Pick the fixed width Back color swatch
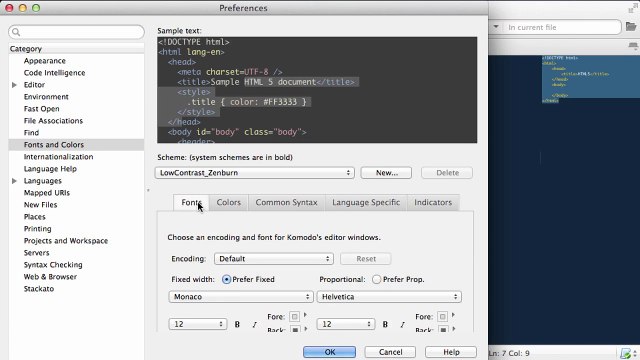This screenshot has height=360, width=640. coord(295,329)
